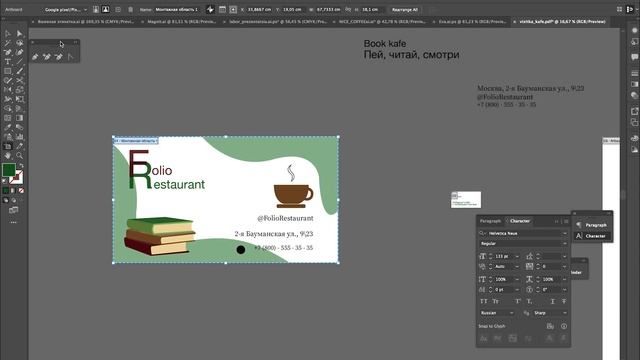
Task: Increment font size stepper
Action: click(490, 255)
